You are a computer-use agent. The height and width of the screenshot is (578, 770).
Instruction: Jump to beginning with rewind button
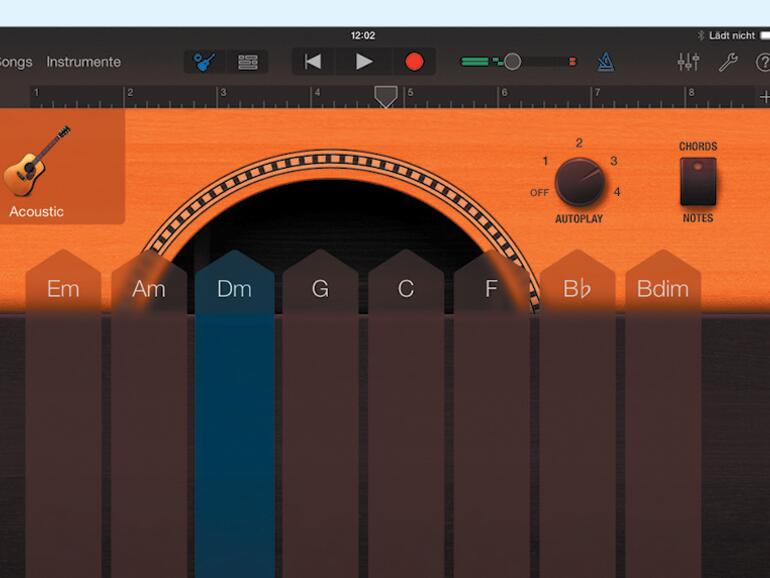coord(313,62)
